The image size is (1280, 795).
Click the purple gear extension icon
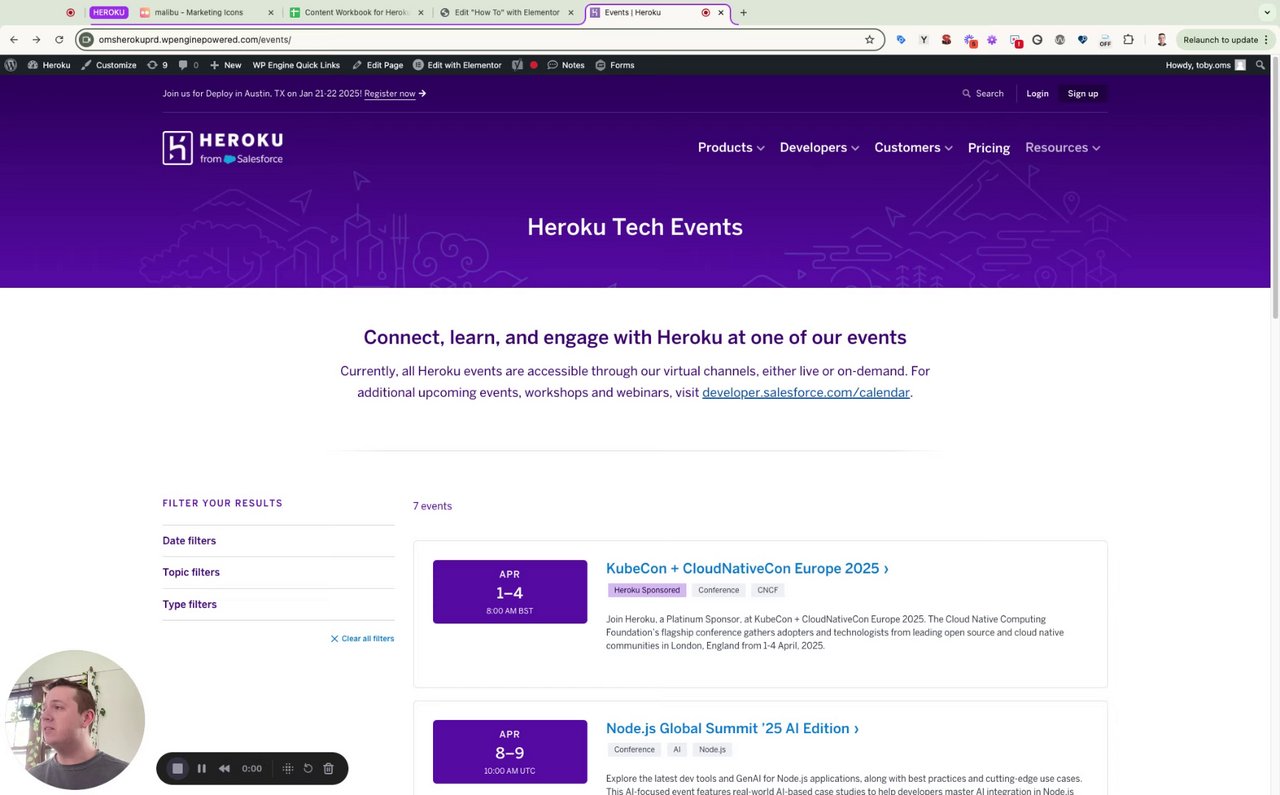(992, 40)
